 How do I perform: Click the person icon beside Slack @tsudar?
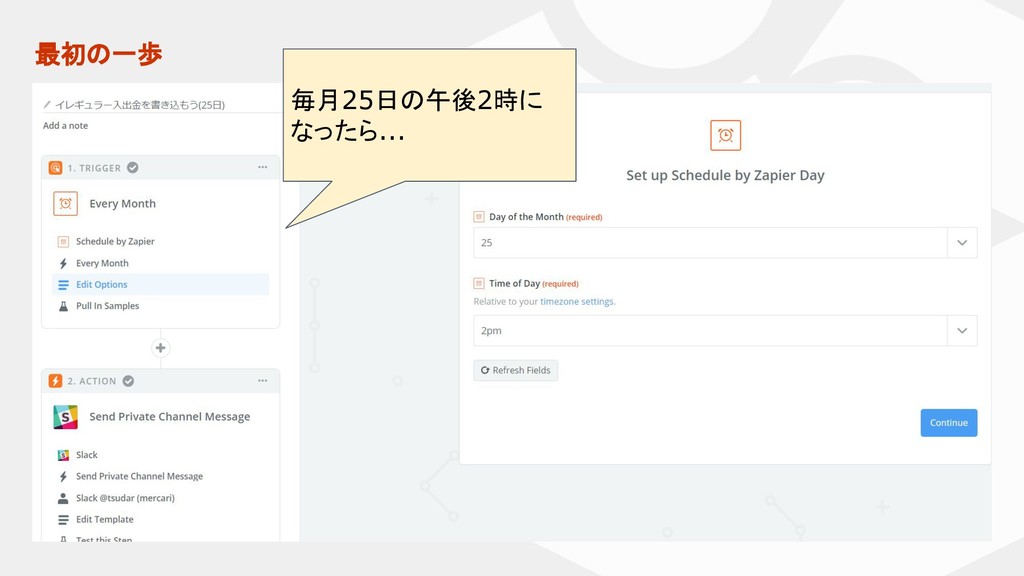tap(63, 498)
